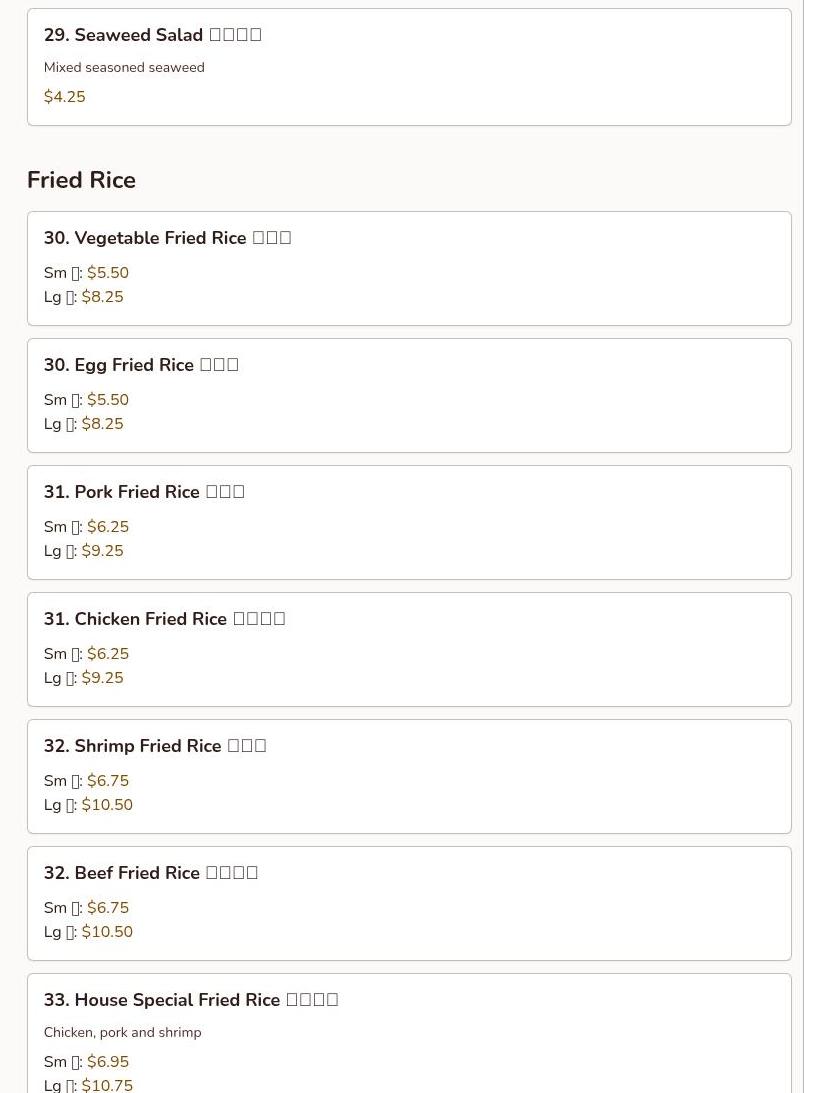The height and width of the screenshot is (1093, 824).
Task: Open the Vegetable Fried Rice item
Action: click(x=167, y=238)
